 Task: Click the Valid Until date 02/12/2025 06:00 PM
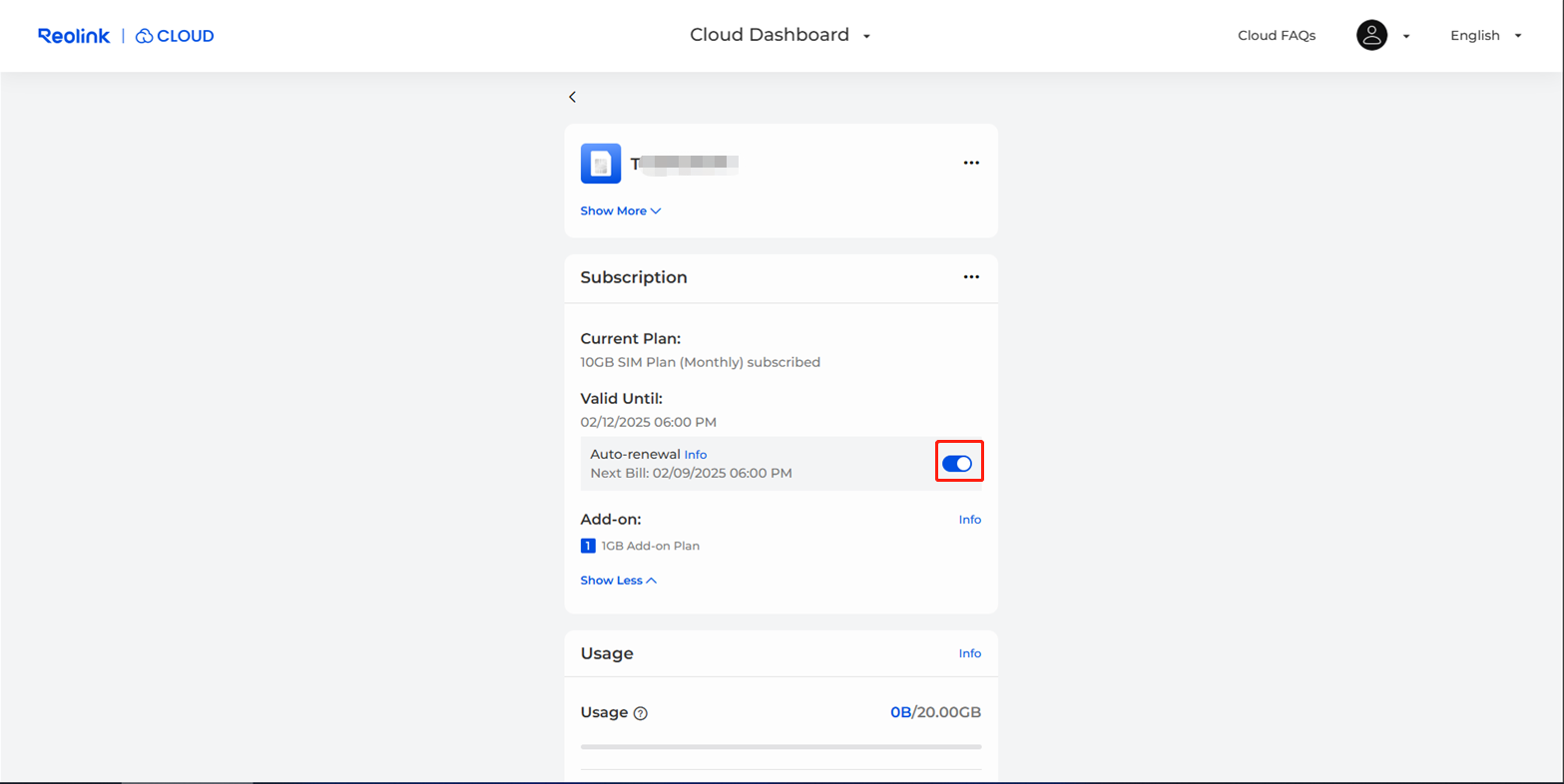(x=649, y=422)
